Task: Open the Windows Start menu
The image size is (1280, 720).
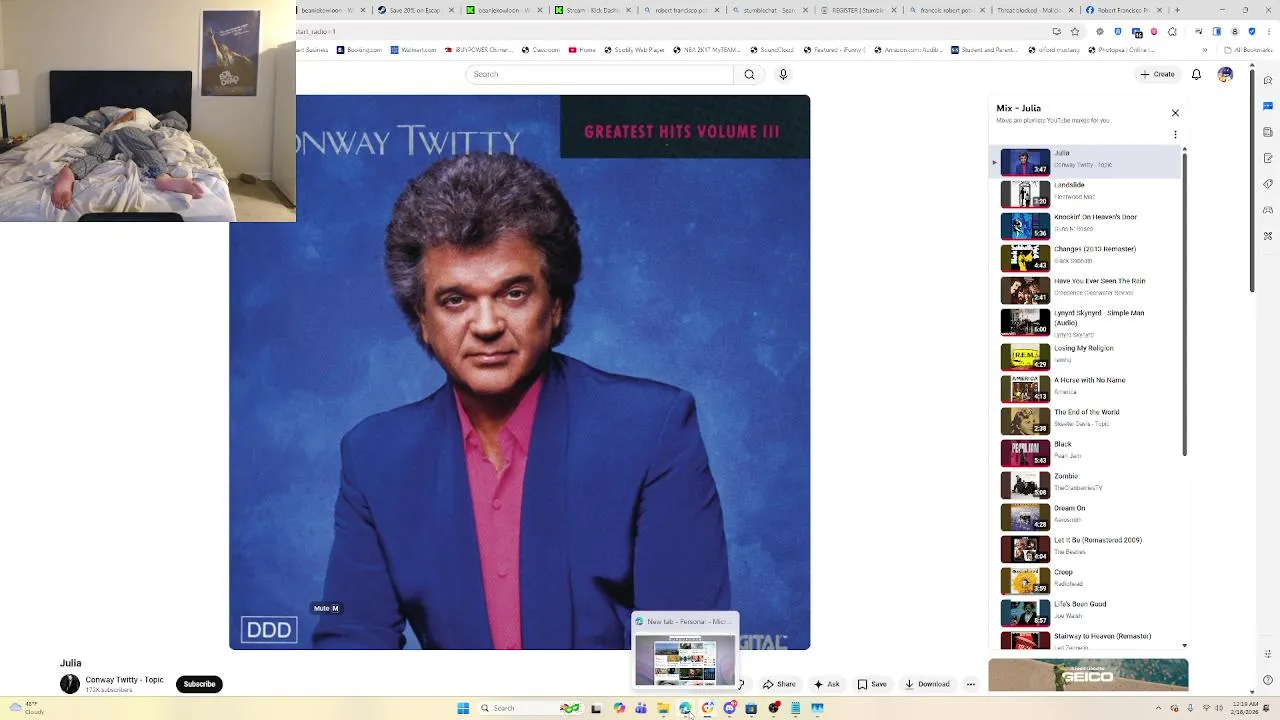Action: pyautogui.click(x=463, y=708)
